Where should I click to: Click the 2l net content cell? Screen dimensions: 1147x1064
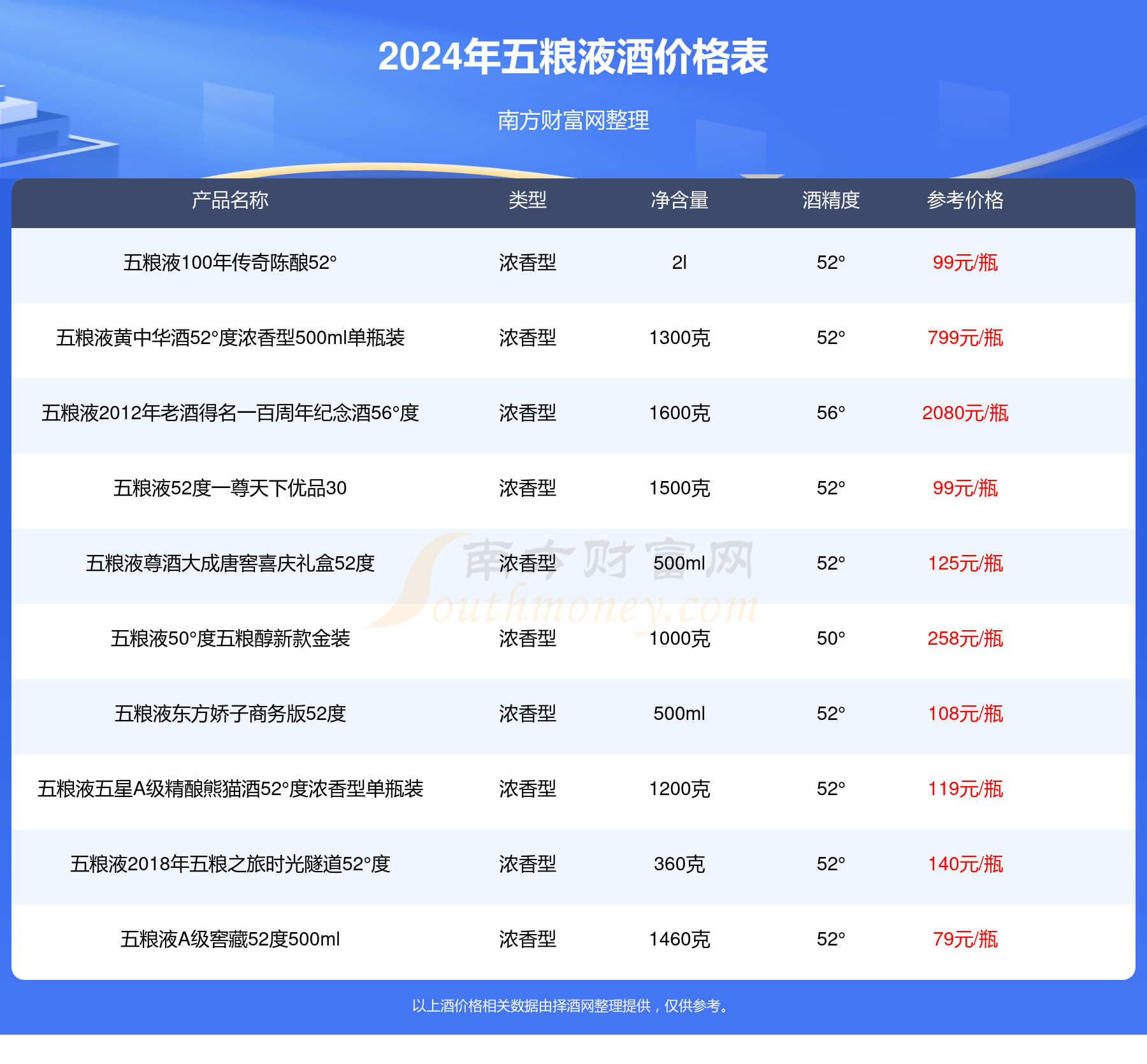tap(679, 262)
